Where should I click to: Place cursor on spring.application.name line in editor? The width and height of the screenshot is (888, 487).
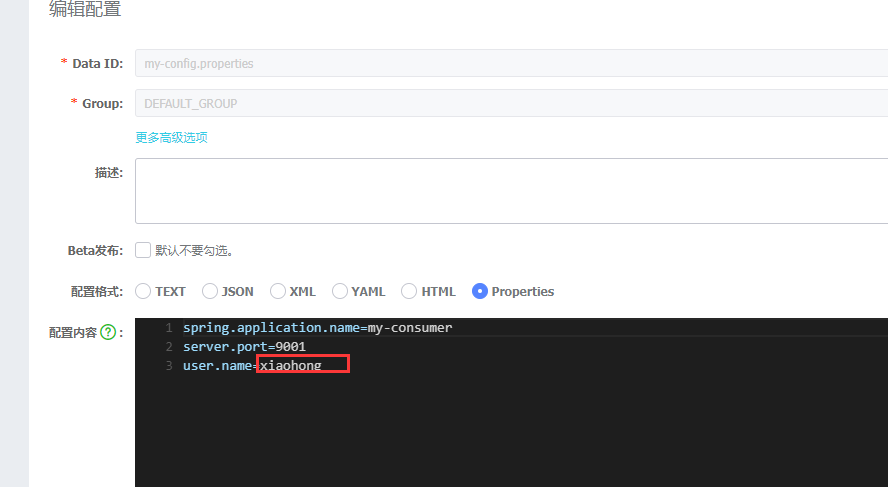317,328
